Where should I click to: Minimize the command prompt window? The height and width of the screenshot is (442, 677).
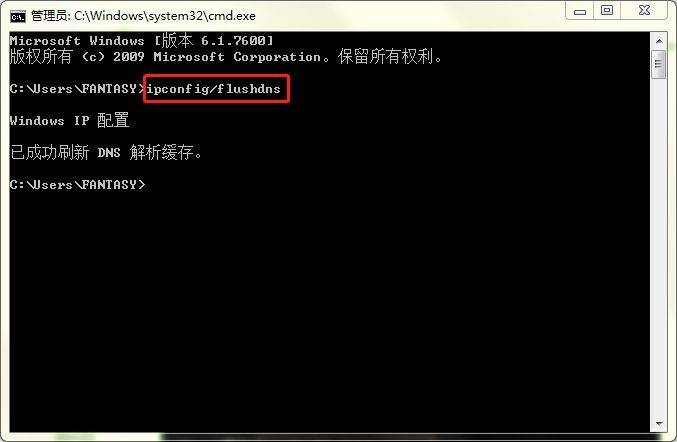580,11
